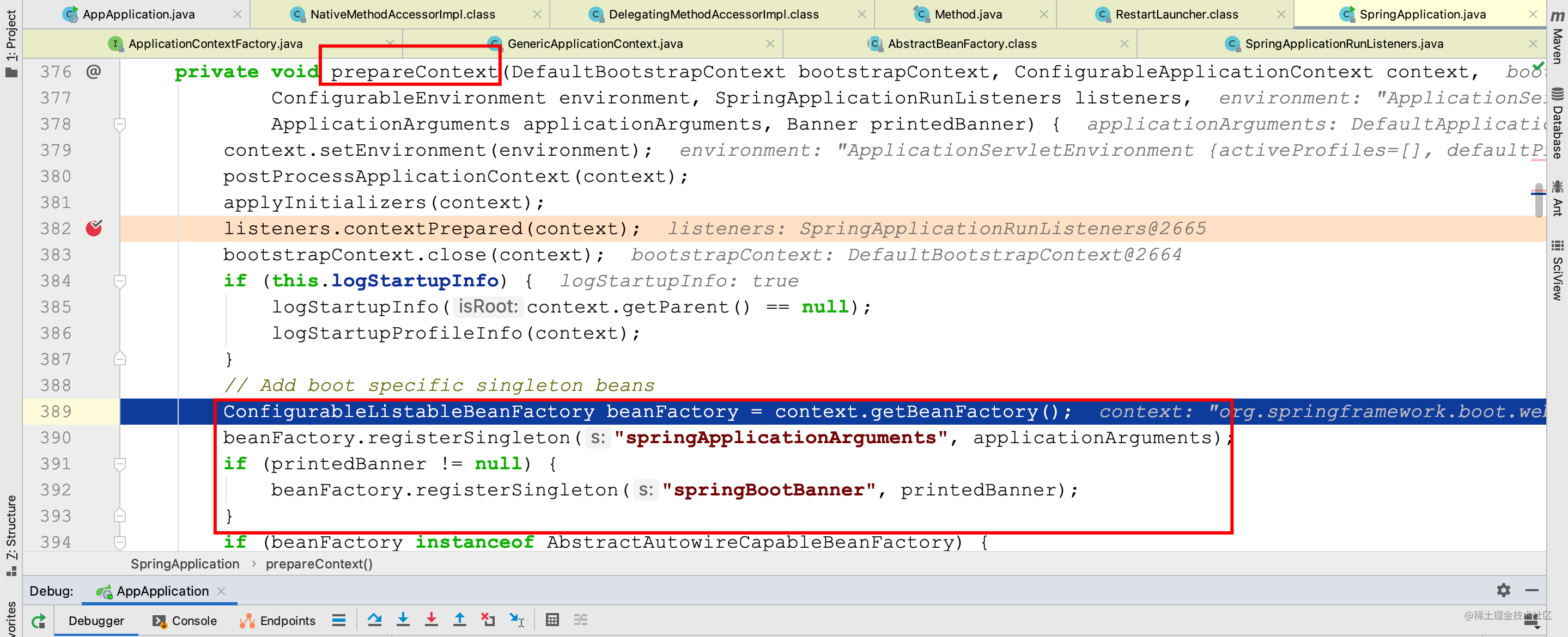This screenshot has width=1568, height=637.
Task: Open the debug Layout Settings icon
Action: click(x=1531, y=621)
